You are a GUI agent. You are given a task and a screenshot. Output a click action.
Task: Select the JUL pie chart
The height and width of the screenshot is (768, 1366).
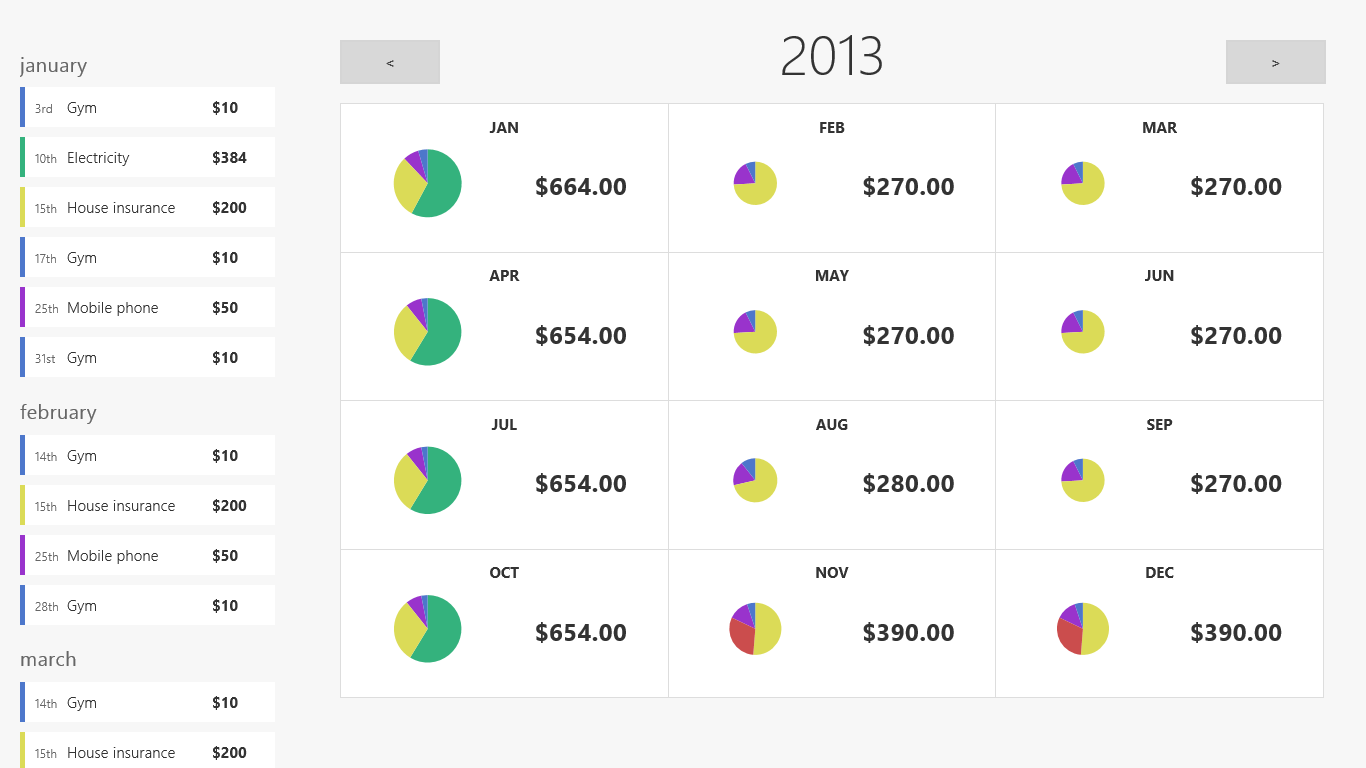(427, 480)
